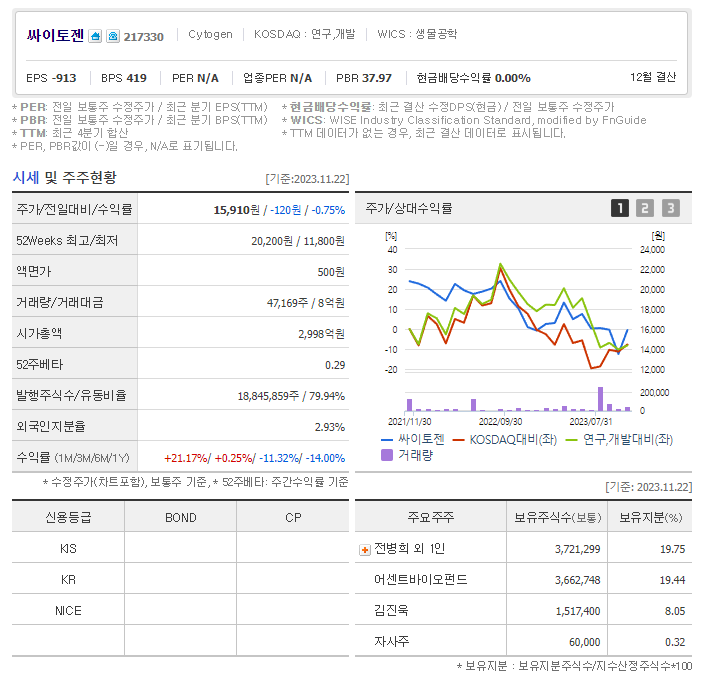Select shareholder 김진욱
This screenshot has width=701, height=673.
click(391, 611)
